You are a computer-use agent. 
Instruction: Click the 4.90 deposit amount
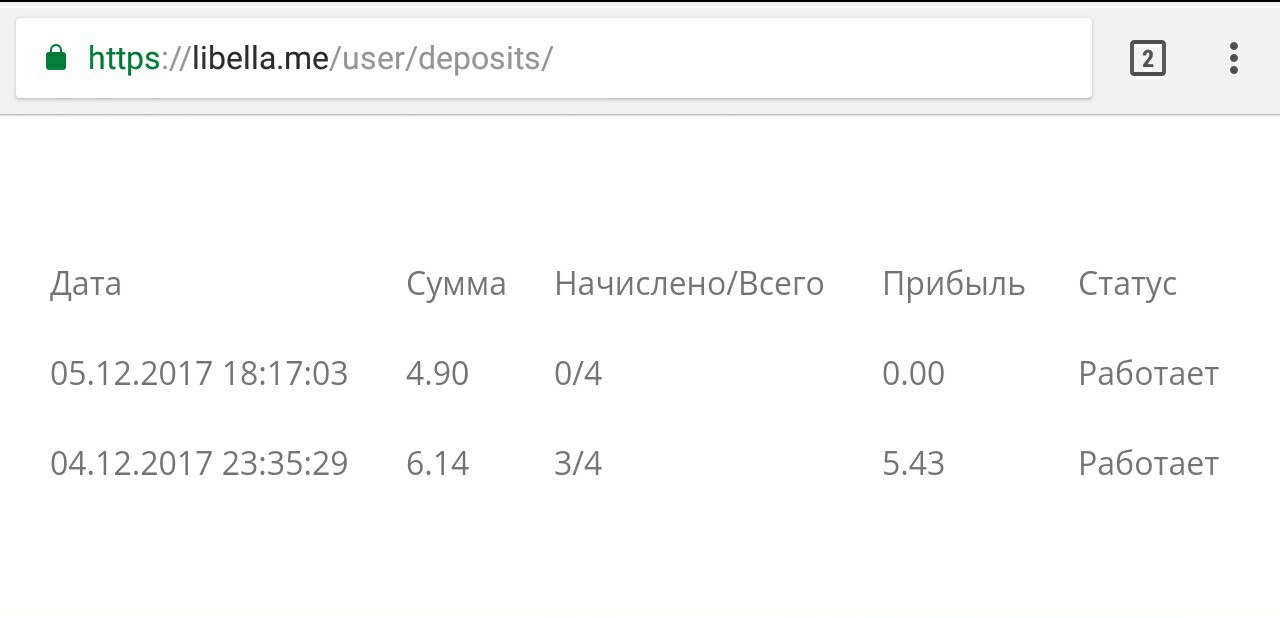click(x=437, y=374)
